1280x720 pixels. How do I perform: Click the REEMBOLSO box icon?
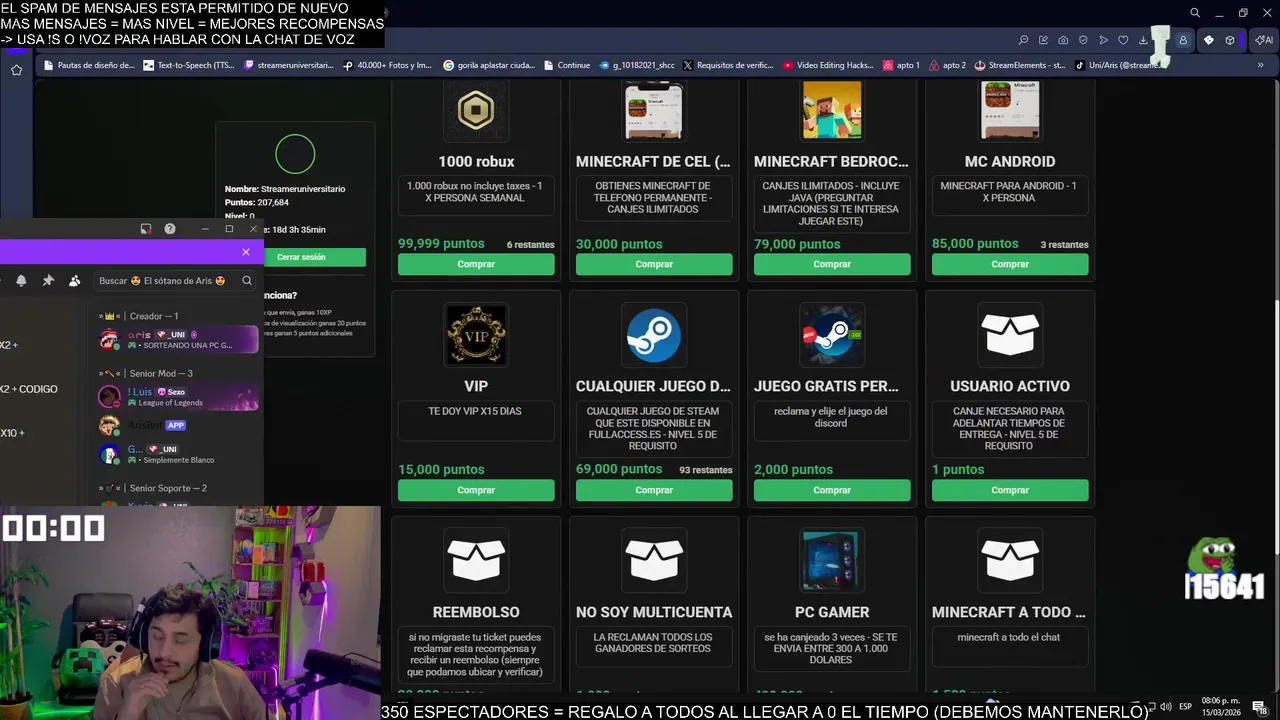coord(476,560)
